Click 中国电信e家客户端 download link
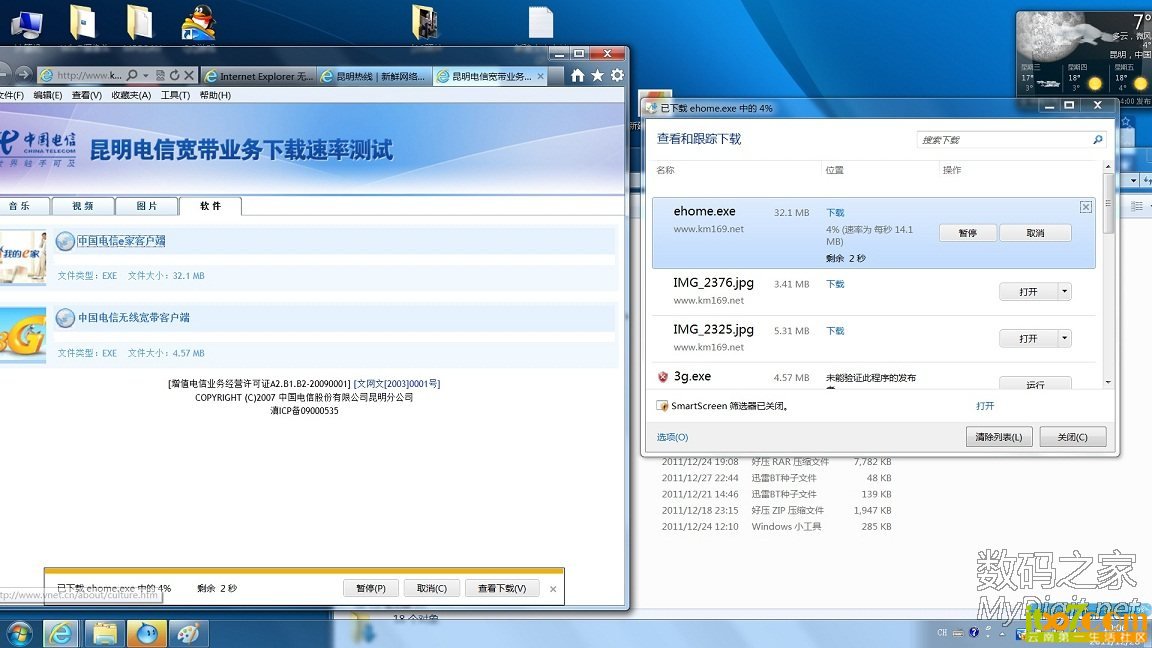This screenshot has width=1152, height=648. [x=121, y=241]
